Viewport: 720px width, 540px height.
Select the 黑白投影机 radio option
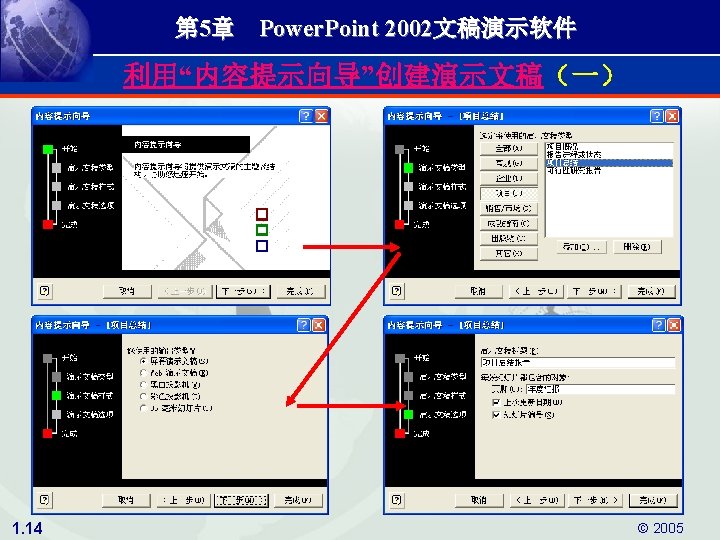(x=143, y=384)
